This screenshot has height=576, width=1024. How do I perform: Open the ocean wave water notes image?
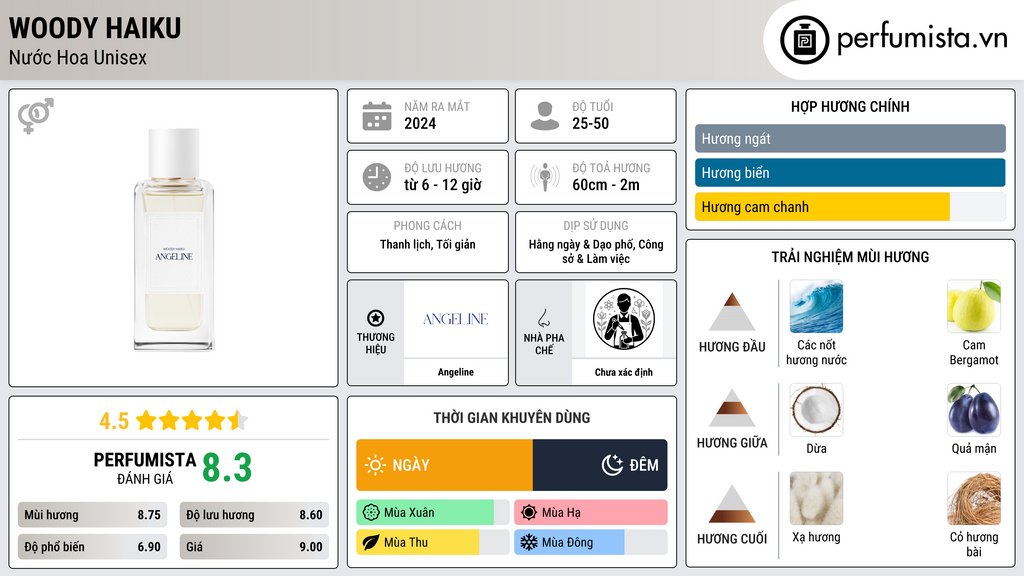coord(816,306)
